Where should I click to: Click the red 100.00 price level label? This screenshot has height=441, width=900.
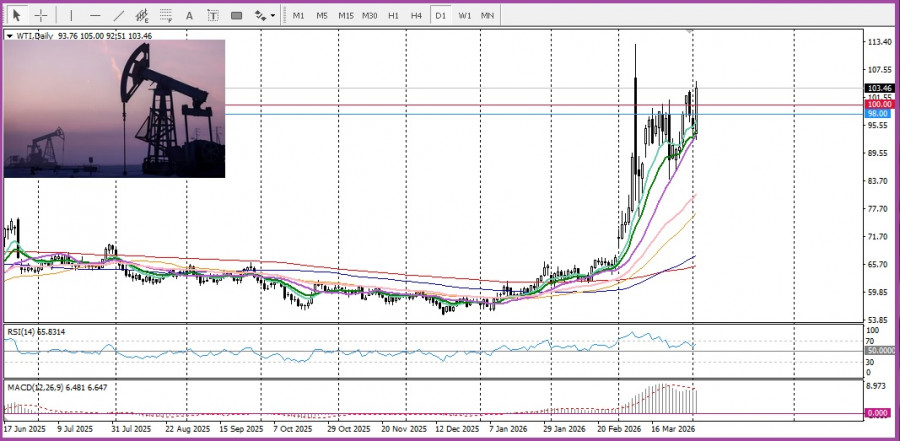[879, 104]
